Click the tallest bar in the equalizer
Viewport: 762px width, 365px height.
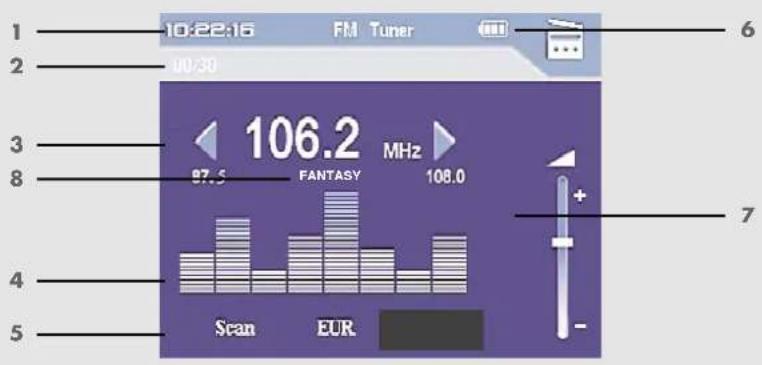coord(341,242)
